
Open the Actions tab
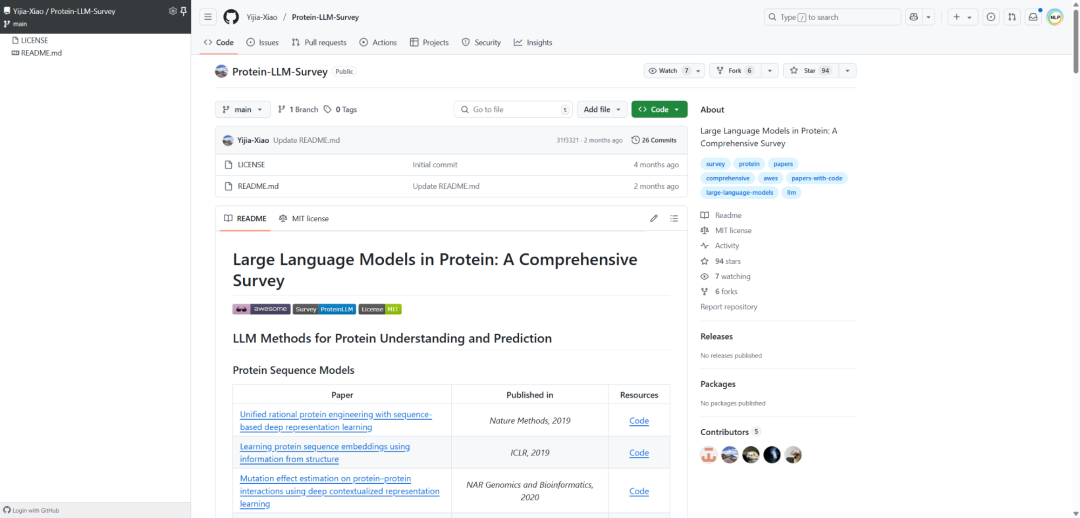click(x=378, y=43)
